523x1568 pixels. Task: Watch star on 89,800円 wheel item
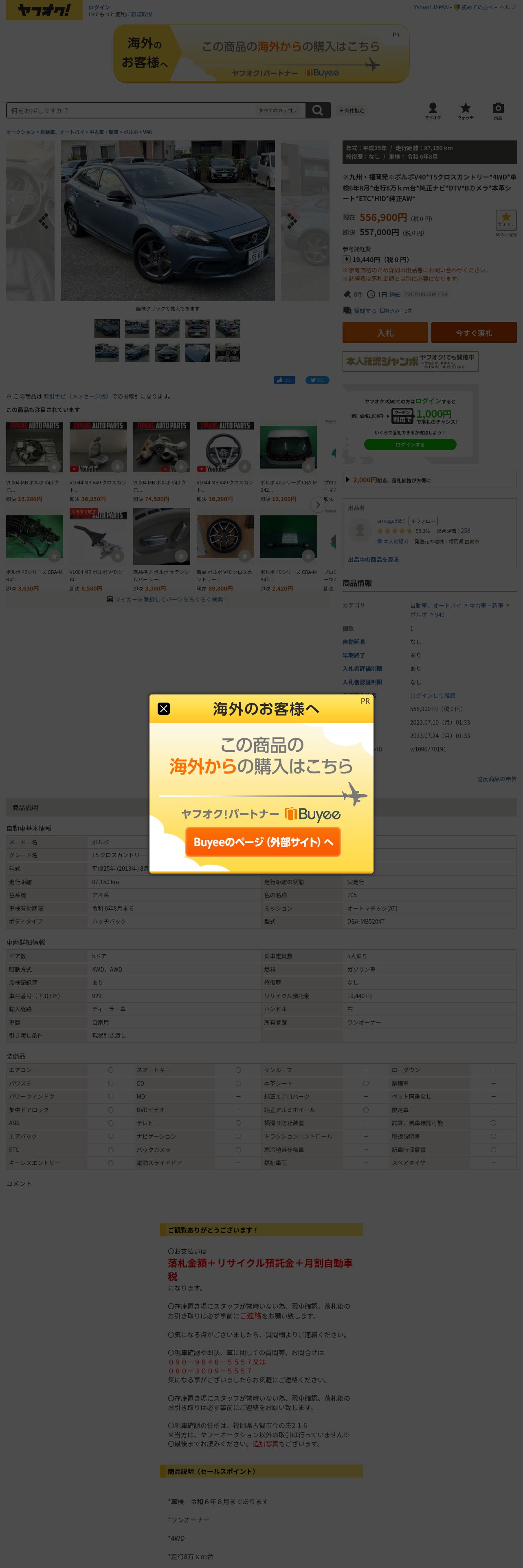point(245,556)
